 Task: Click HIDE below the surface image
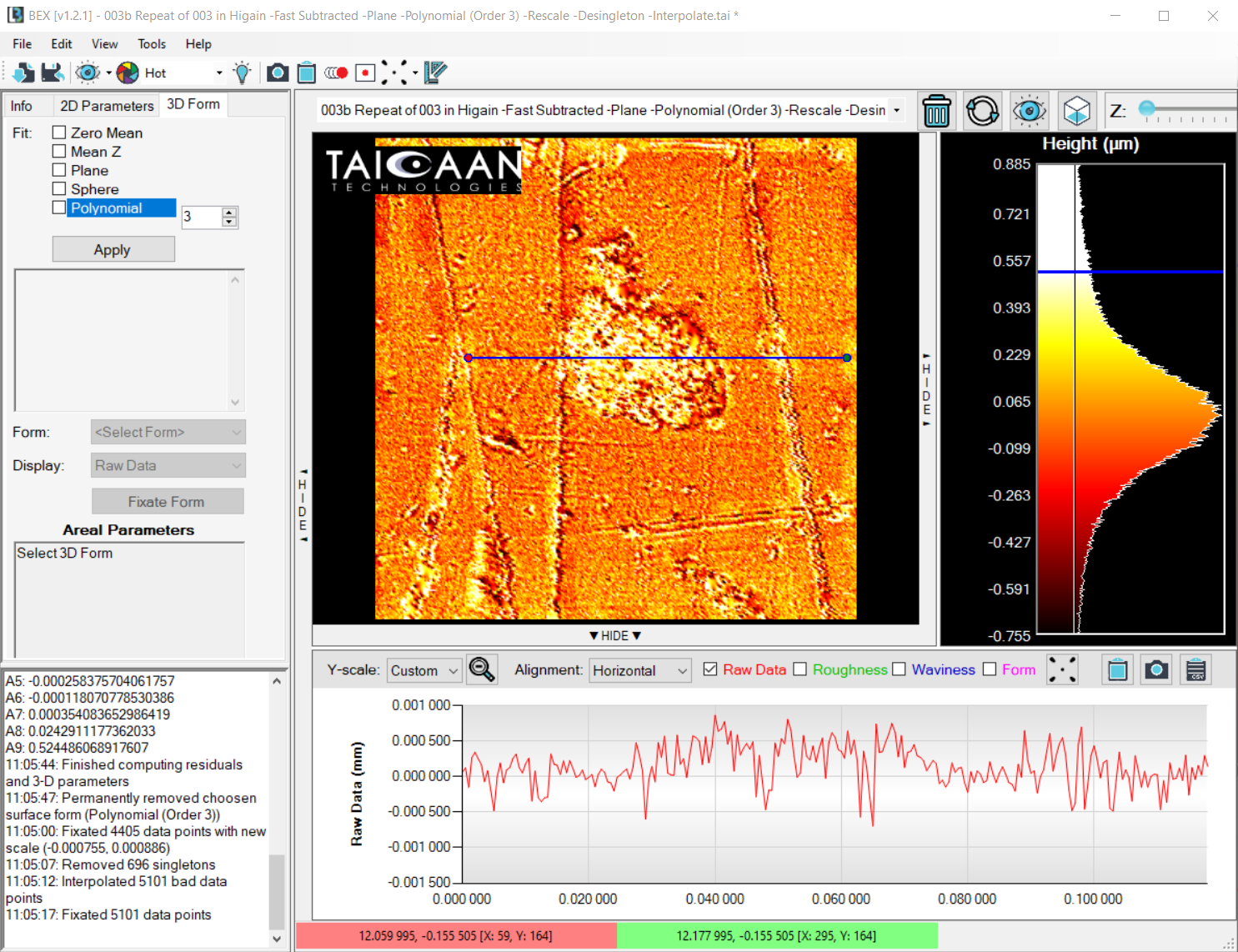(615, 636)
